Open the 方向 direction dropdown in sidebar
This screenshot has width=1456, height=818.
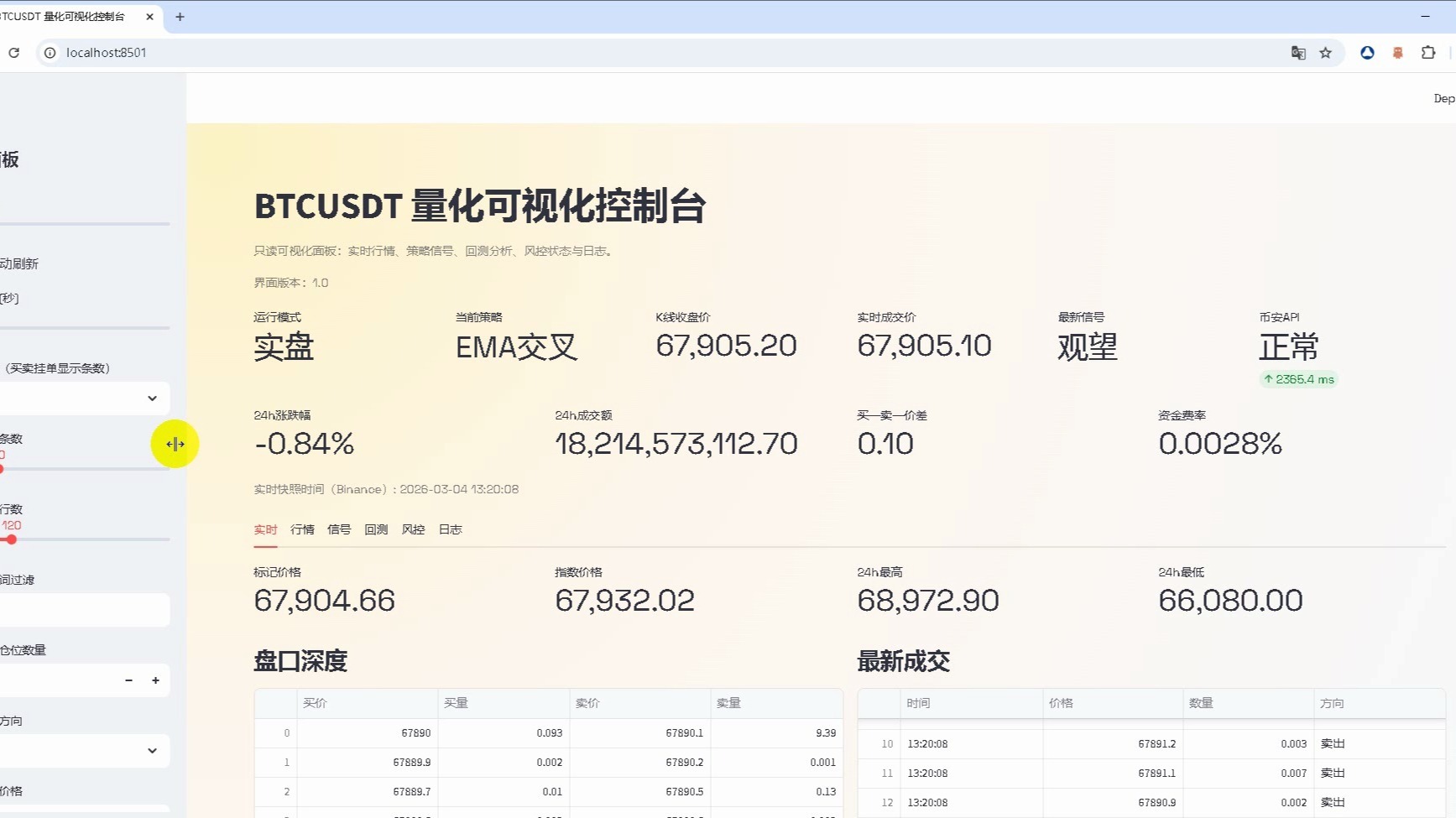tap(84, 751)
